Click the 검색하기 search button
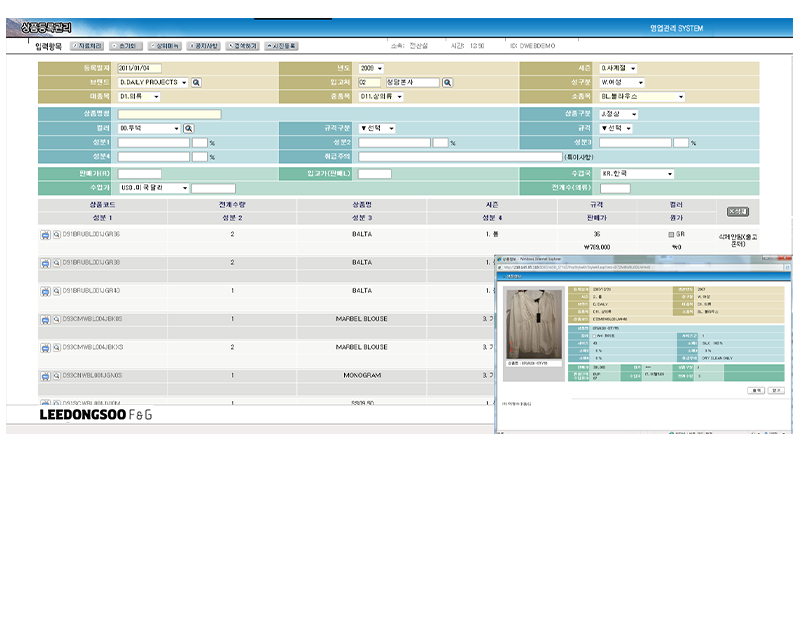The image size is (800, 640). pyautogui.click(x=242, y=46)
